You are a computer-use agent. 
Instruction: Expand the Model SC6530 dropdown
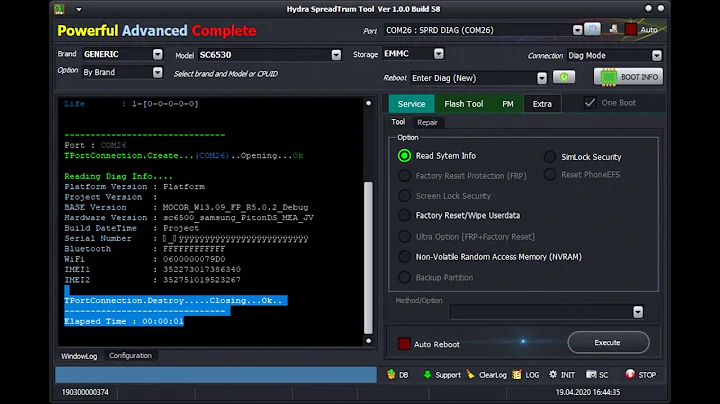(336, 55)
